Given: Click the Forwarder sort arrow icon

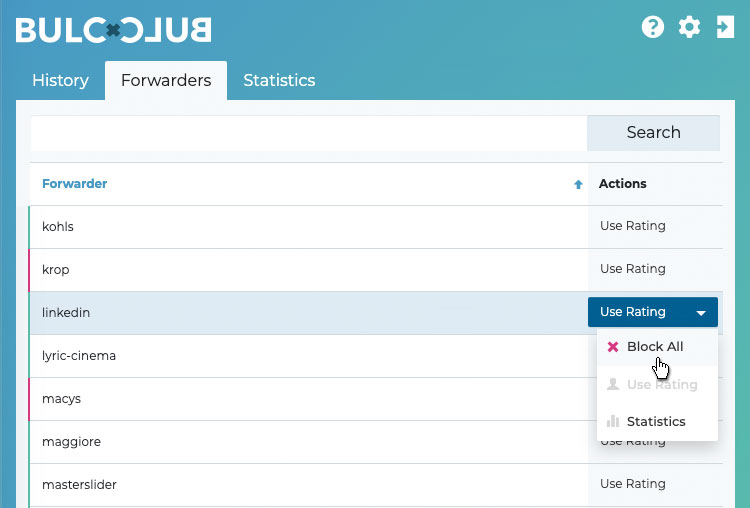Looking at the screenshot, I should pyautogui.click(x=578, y=184).
